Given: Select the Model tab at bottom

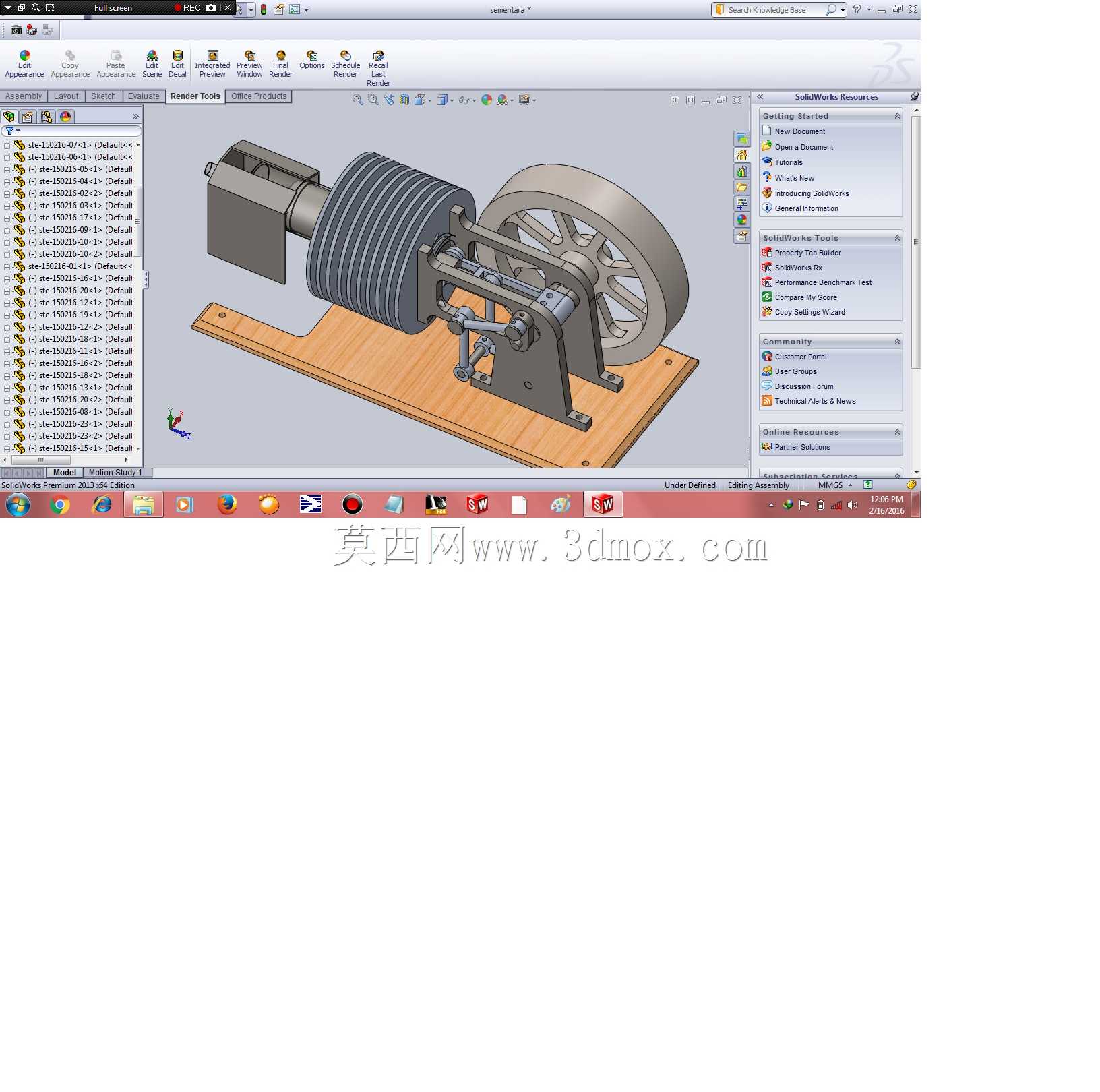Looking at the screenshot, I should 65,473.
